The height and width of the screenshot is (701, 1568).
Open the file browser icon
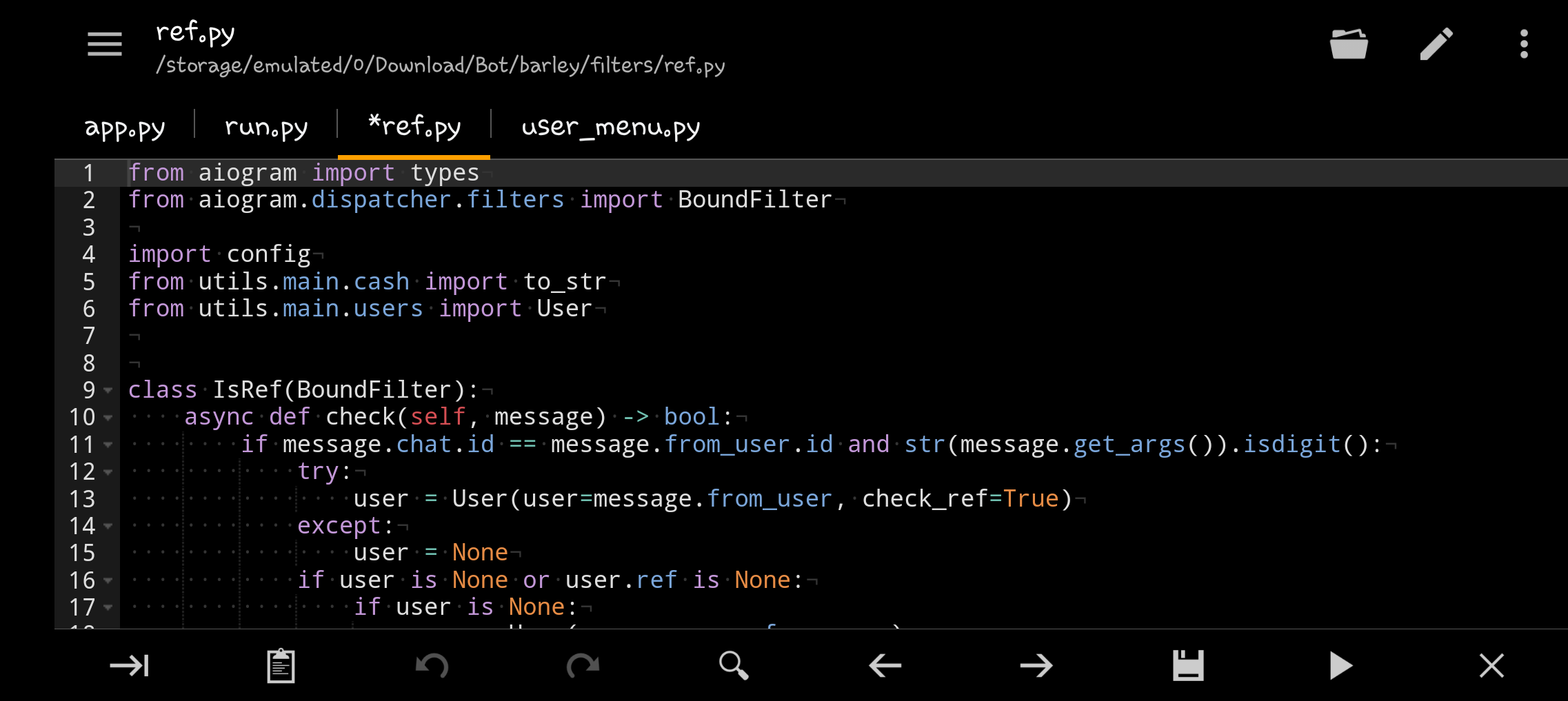click(1349, 43)
